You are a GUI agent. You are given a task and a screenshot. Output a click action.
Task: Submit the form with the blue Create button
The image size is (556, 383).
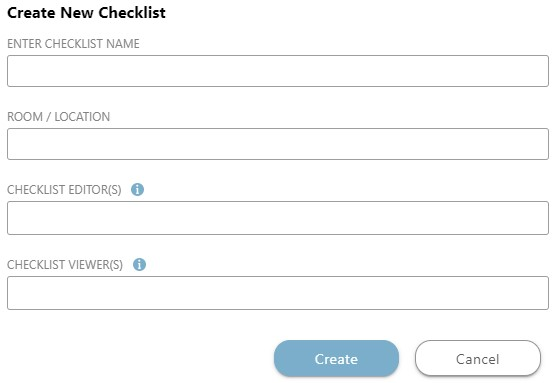click(x=336, y=359)
